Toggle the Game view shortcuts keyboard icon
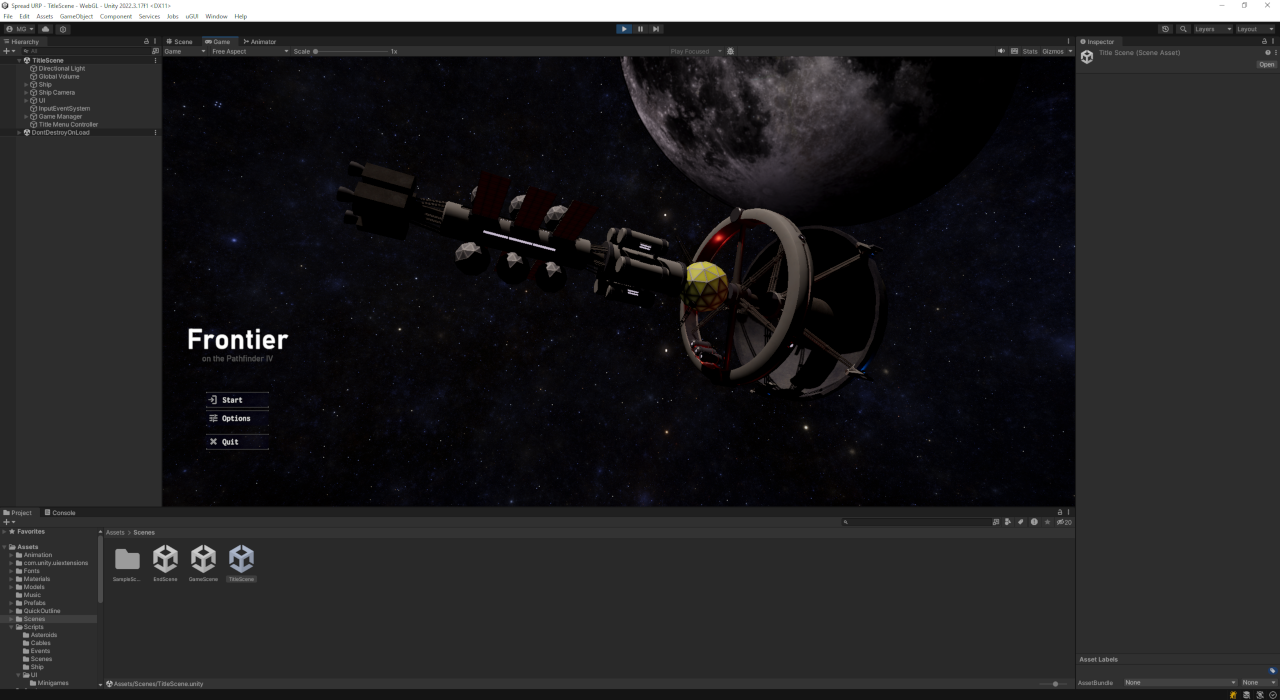 1015,51
